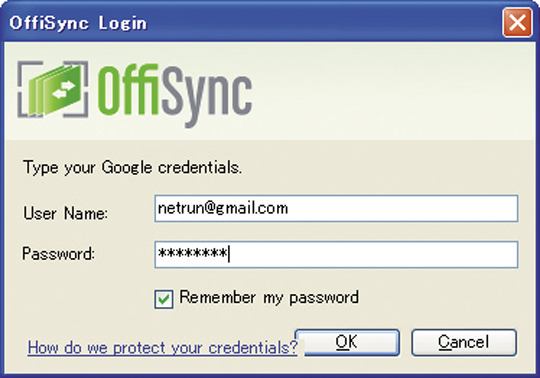The width and height of the screenshot is (540, 378).
Task: Click the "Type your Google credentials." text
Action: pyautogui.click(x=133, y=168)
